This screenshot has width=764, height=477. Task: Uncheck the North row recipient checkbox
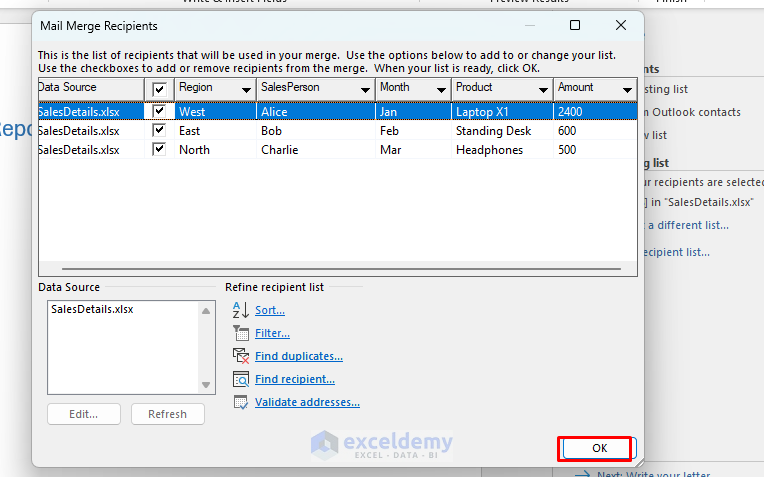coord(159,149)
